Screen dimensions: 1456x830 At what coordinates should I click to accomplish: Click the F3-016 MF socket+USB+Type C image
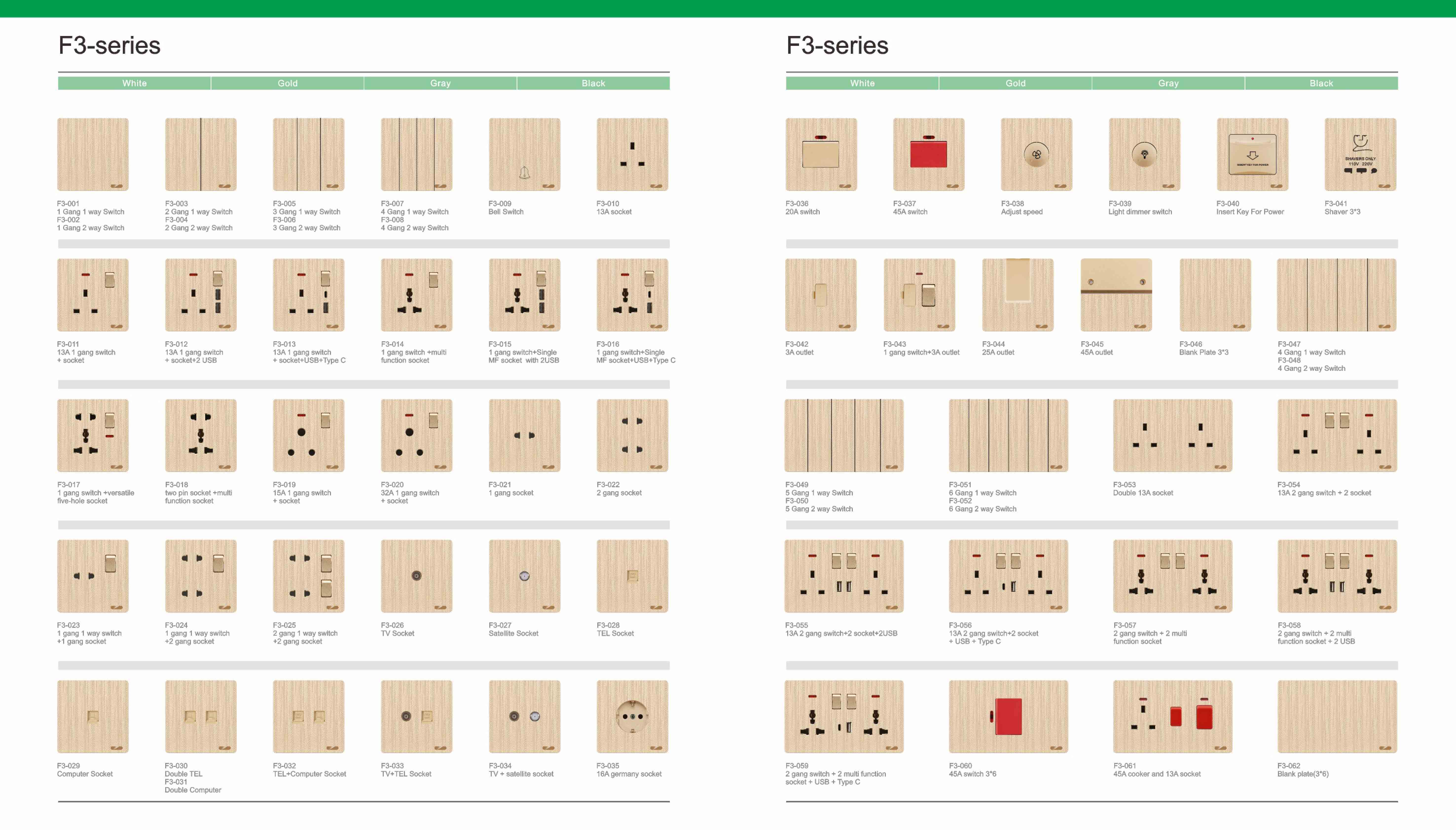point(632,295)
